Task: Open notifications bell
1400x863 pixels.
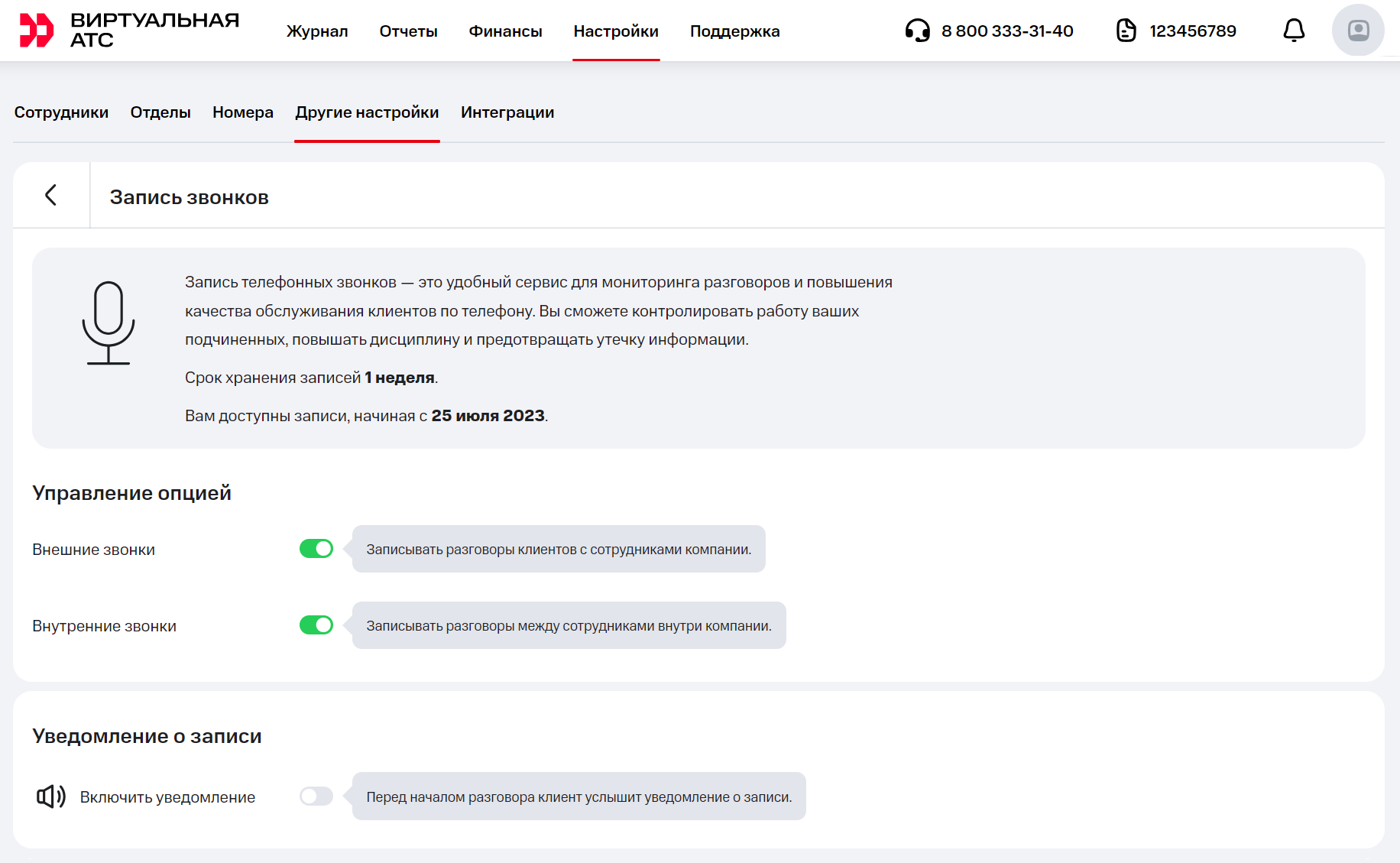Action: pos(1293,31)
